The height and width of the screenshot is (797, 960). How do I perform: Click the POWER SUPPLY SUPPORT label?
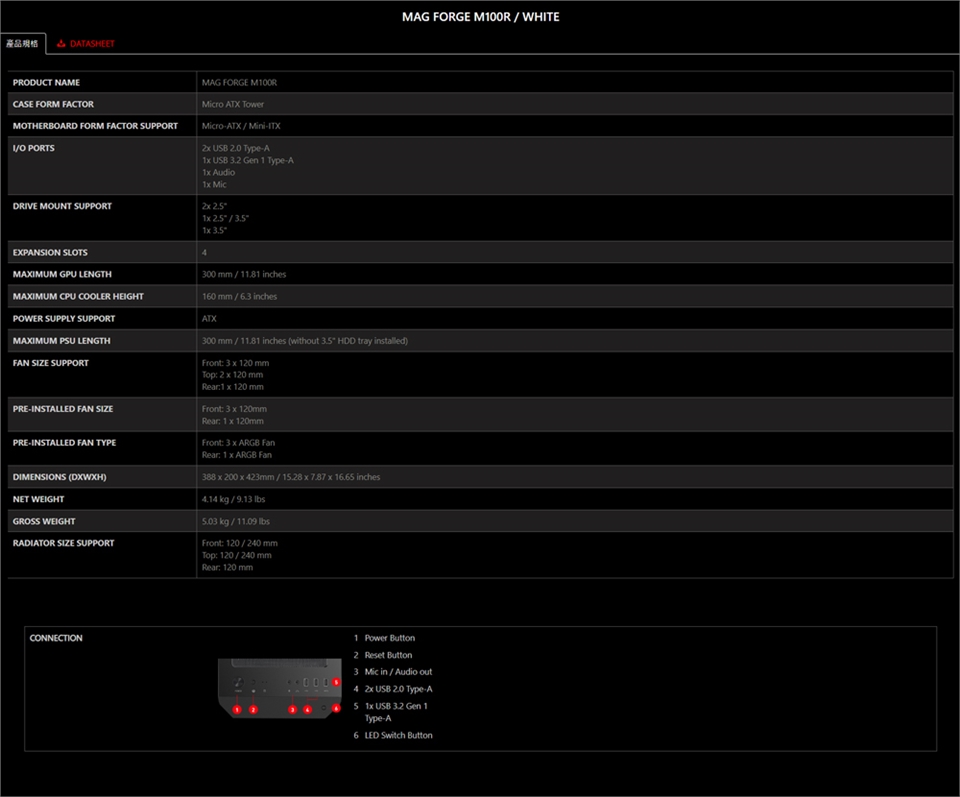[x=64, y=319]
